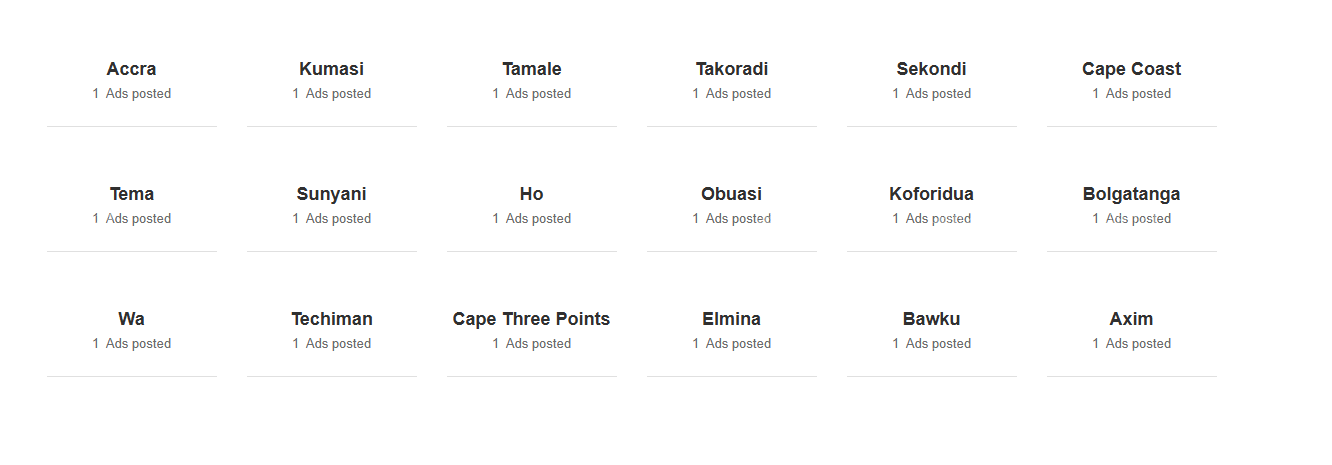Select Sunyani from the cities
The width and height of the screenshot is (1332, 465).
tap(331, 194)
